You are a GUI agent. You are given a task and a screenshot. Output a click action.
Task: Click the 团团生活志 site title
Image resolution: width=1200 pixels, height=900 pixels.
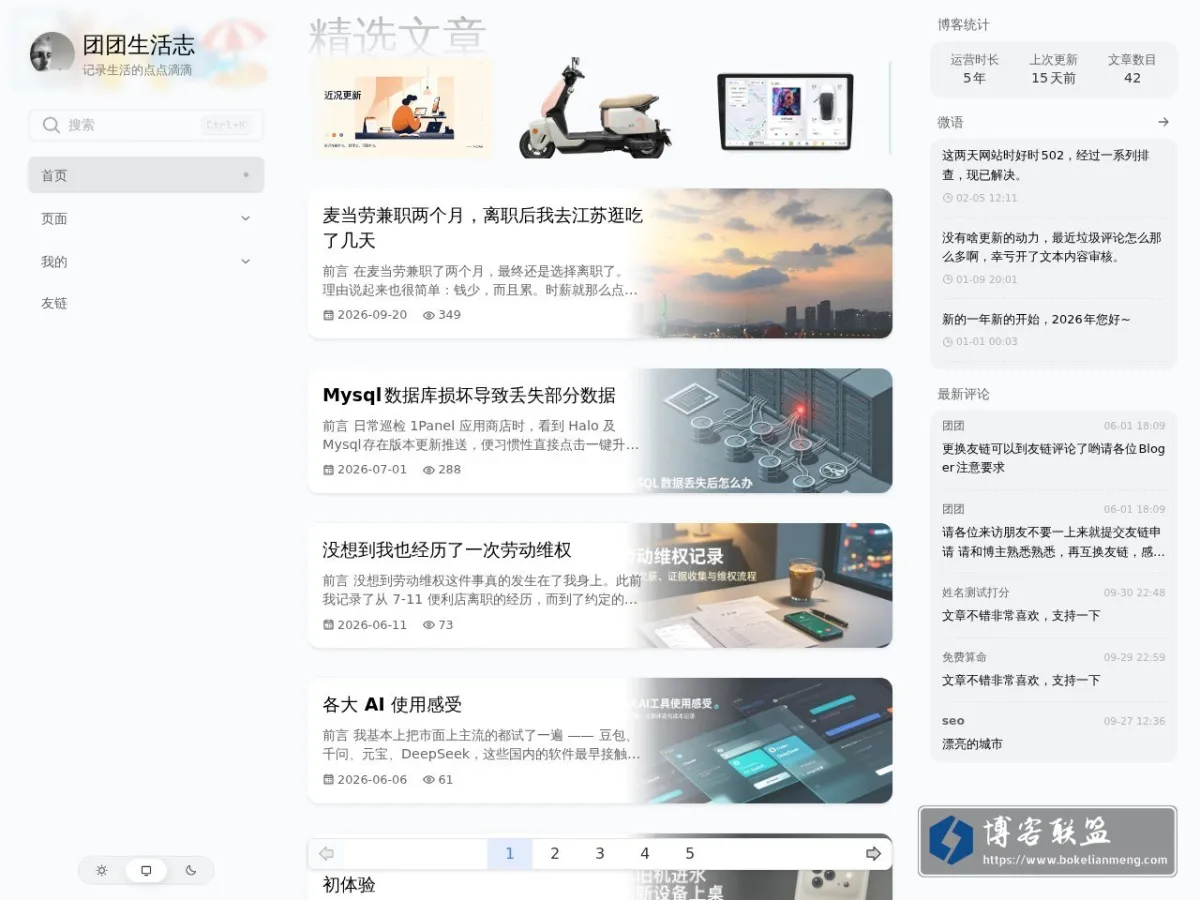(139, 45)
